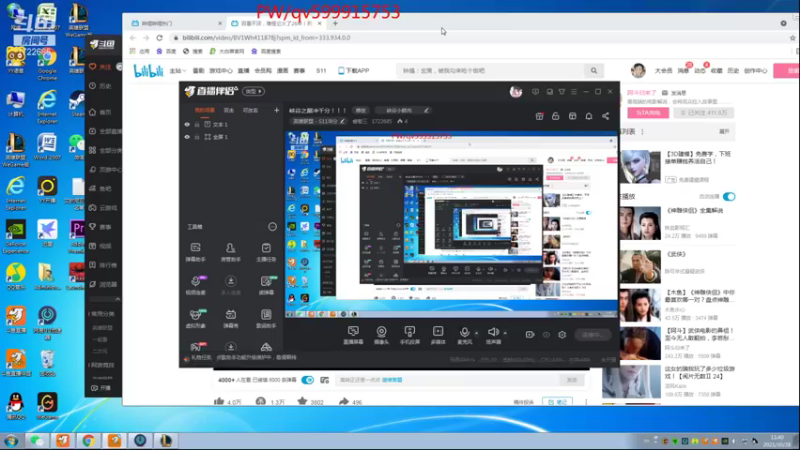The width and height of the screenshot is (800, 450).
Task: Open Google Chrome from the Windows taskbar
Action: point(88,440)
